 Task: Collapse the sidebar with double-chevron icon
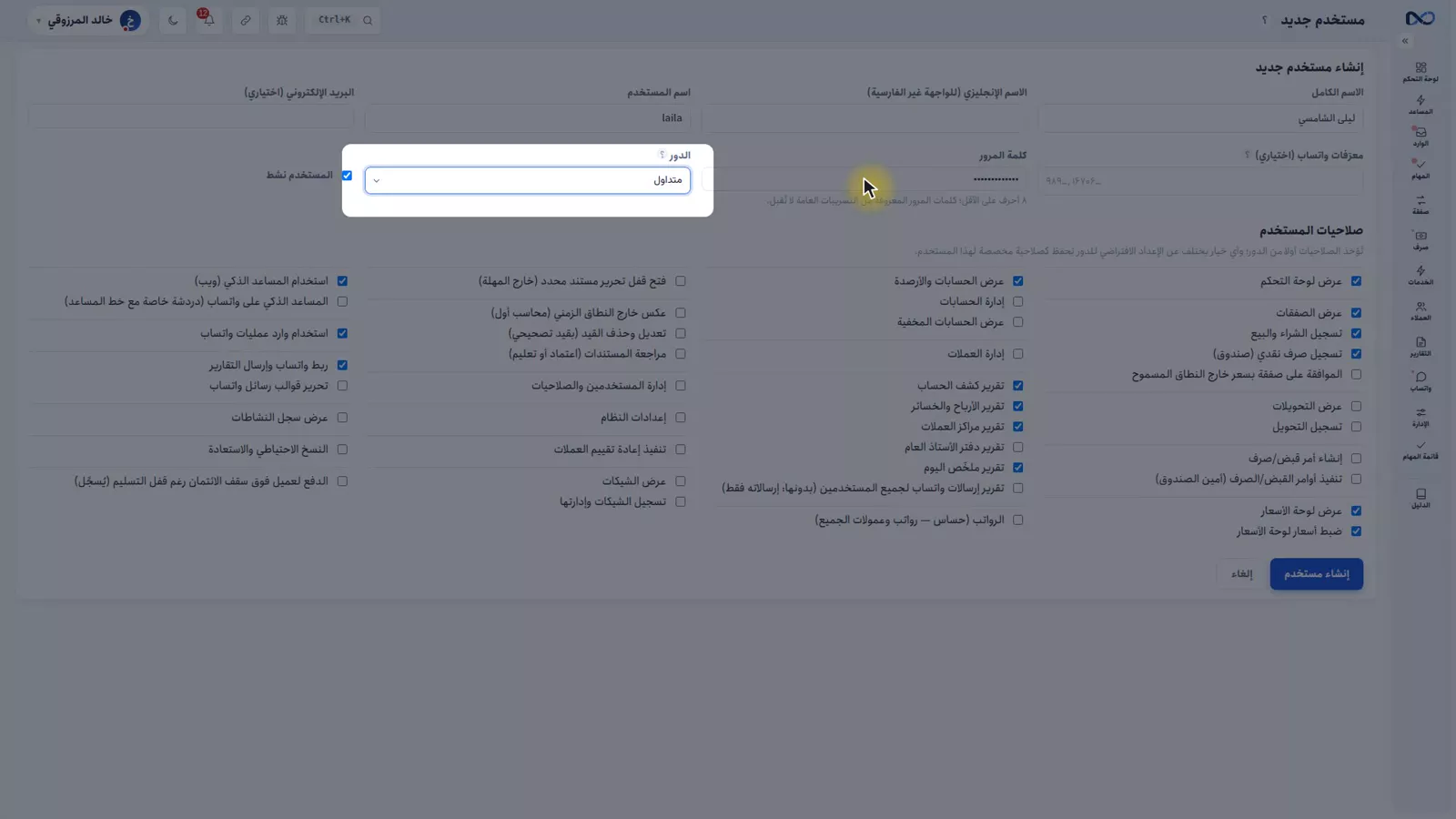click(1405, 41)
